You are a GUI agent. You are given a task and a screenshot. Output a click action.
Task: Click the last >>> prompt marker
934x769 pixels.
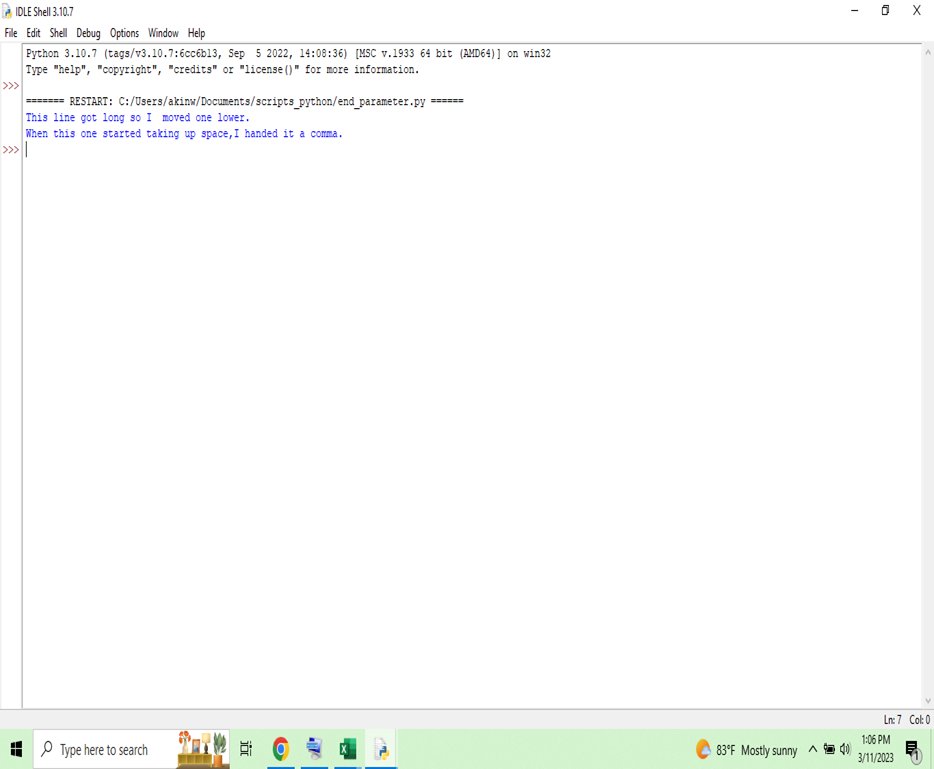point(11,150)
